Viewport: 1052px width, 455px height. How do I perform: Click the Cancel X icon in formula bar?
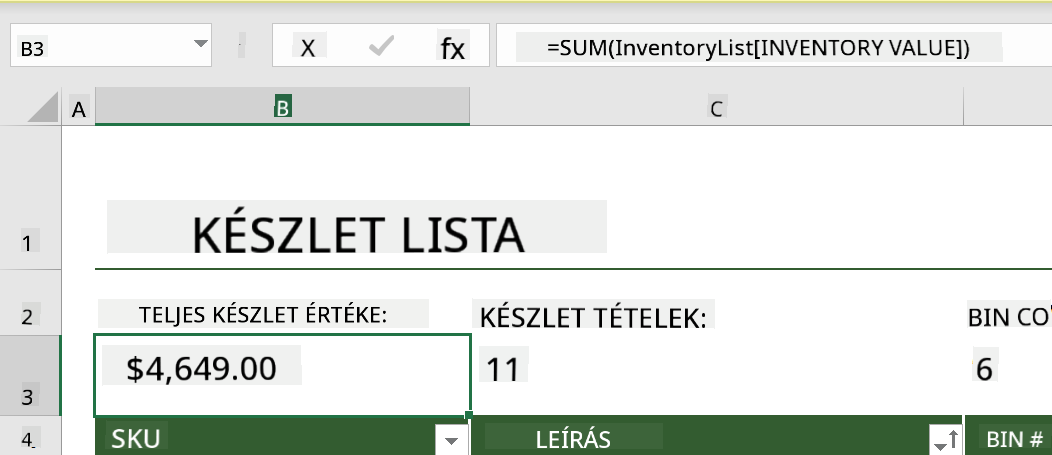tap(308, 48)
